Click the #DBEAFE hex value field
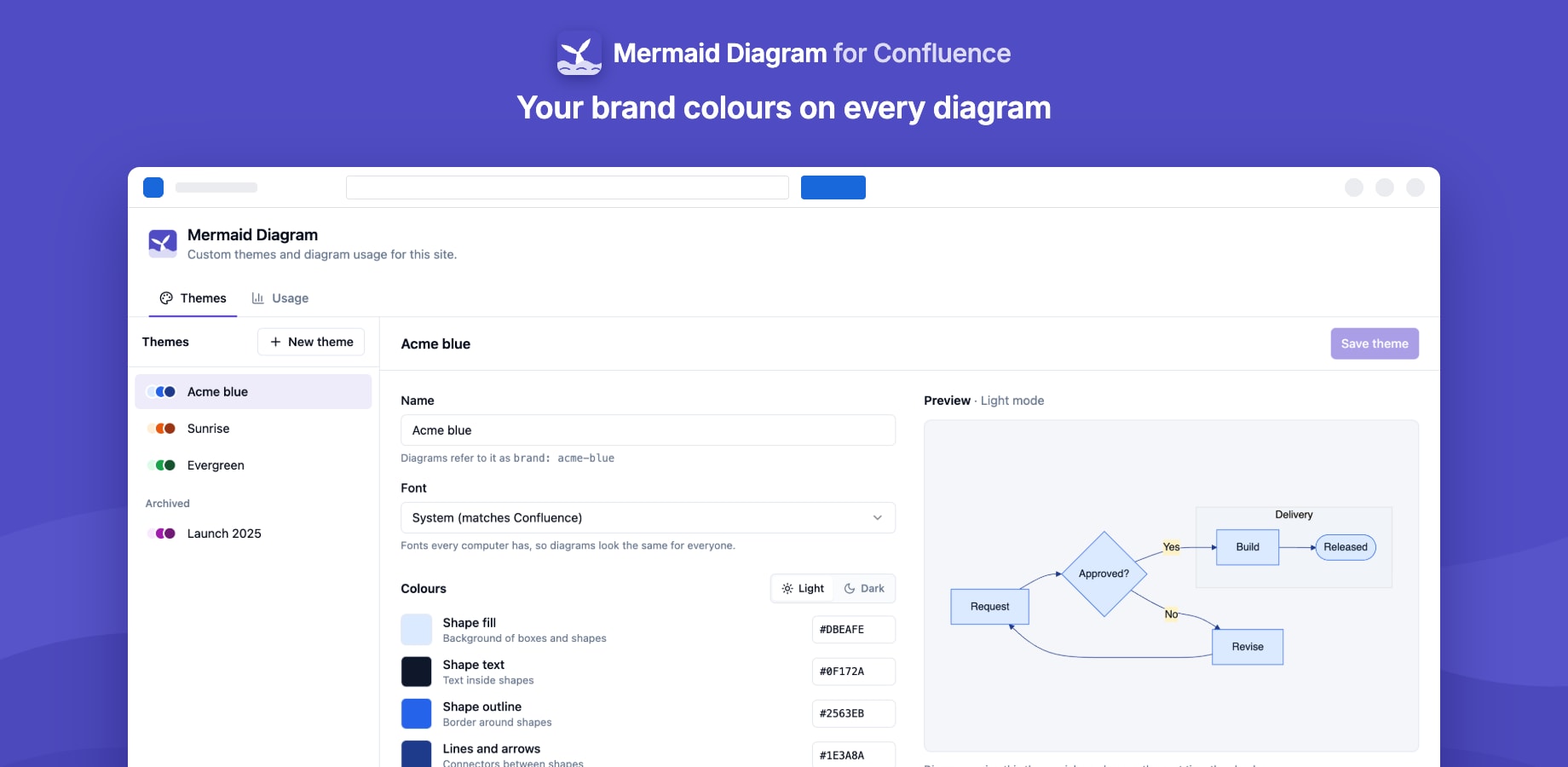The image size is (1568, 767). coord(854,630)
